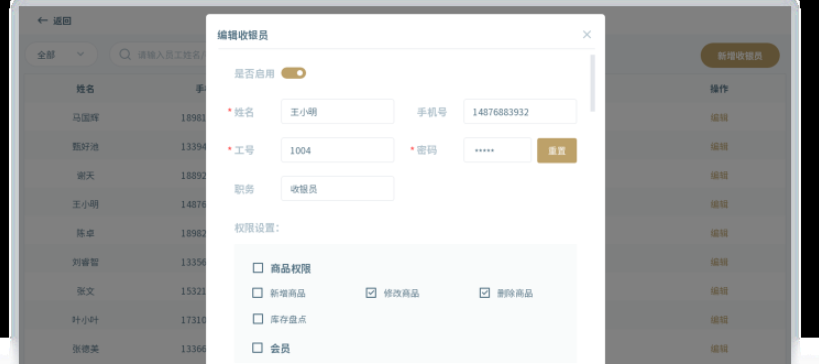Check the 商品权限 checkbox

(258, 268)
